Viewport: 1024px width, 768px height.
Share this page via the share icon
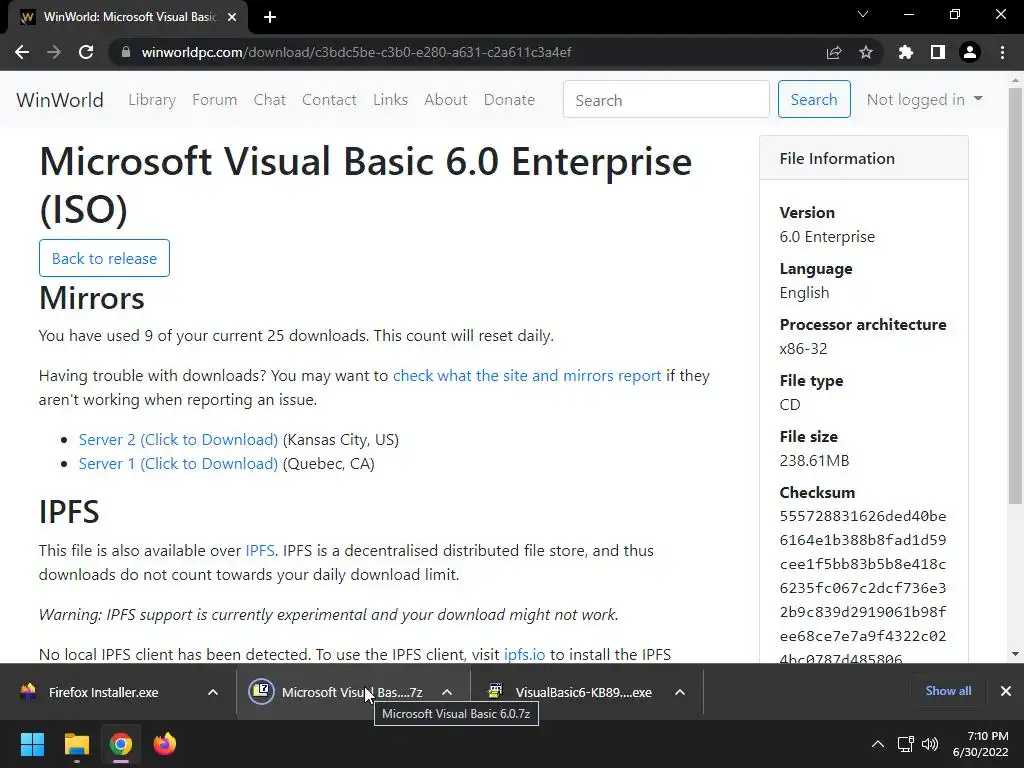click(834, 52)
